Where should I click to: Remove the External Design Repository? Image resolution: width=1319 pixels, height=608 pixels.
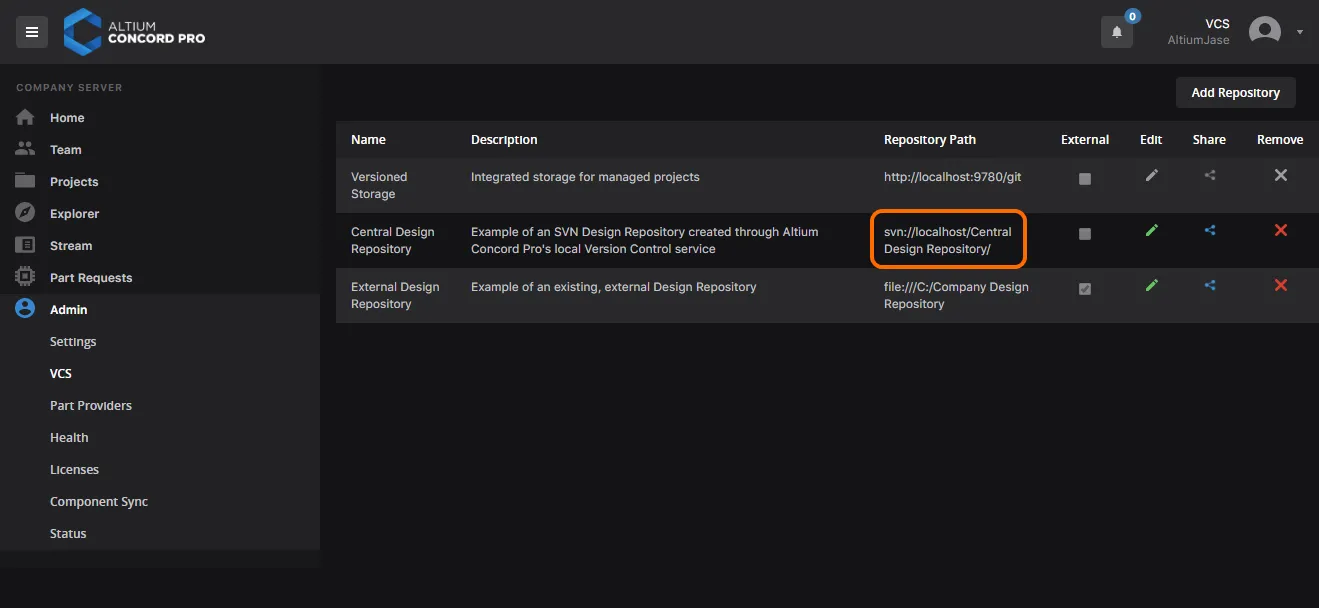(1280, 286)
